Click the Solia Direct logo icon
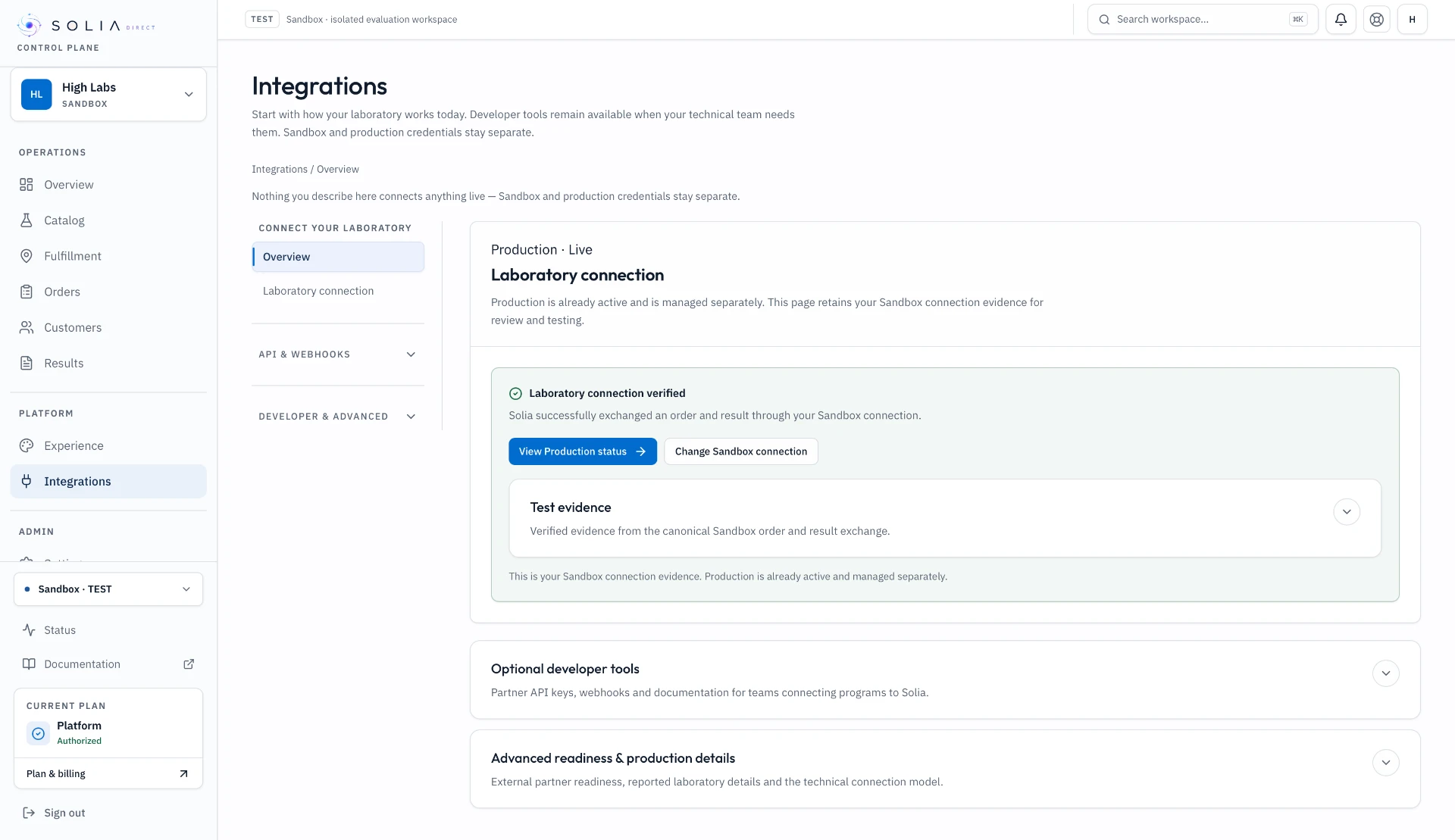1455x840 pixels. [x=29, y=25]
